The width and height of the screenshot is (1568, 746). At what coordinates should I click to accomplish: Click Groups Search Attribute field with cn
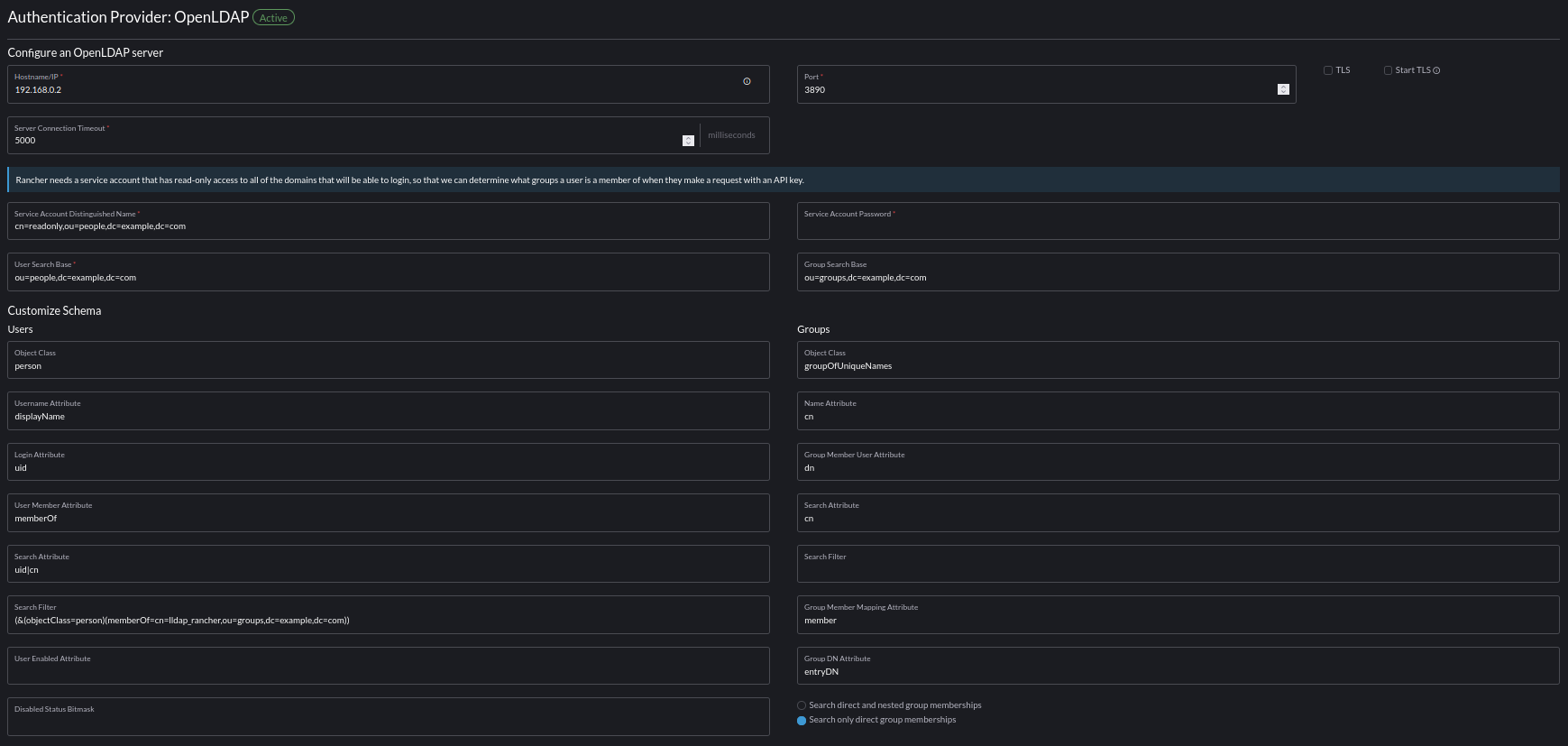tap(1178, 512)
